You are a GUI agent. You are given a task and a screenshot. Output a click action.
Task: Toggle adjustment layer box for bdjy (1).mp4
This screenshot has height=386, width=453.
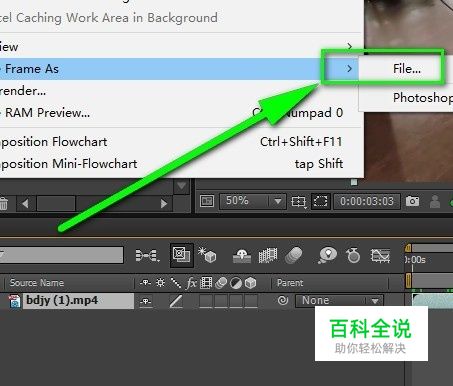[x=236, y=301]
